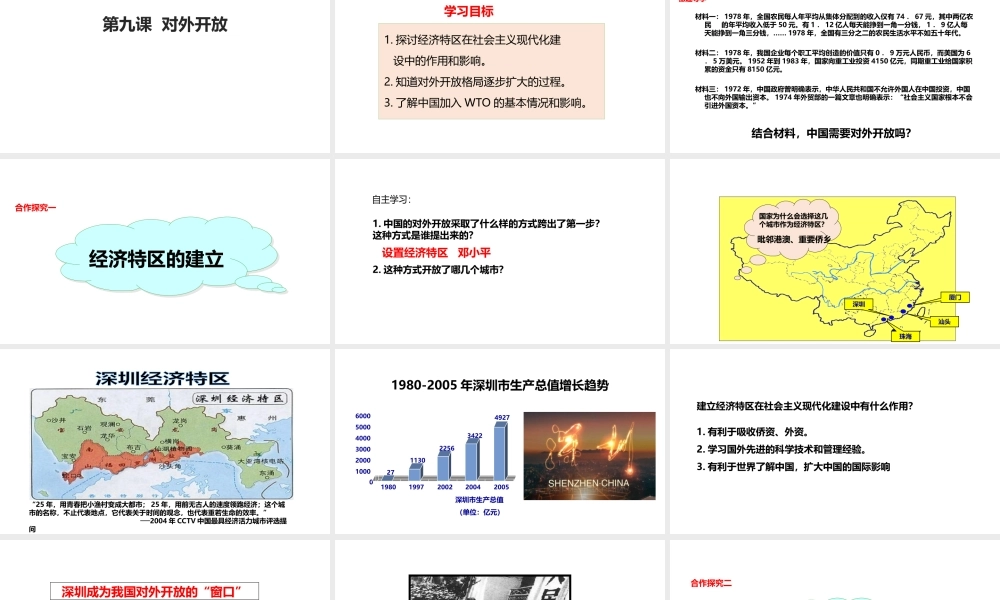The image size is (1000, 600).
Task: Open the 深圳经济特区 map slide
Action: [165, 441]
